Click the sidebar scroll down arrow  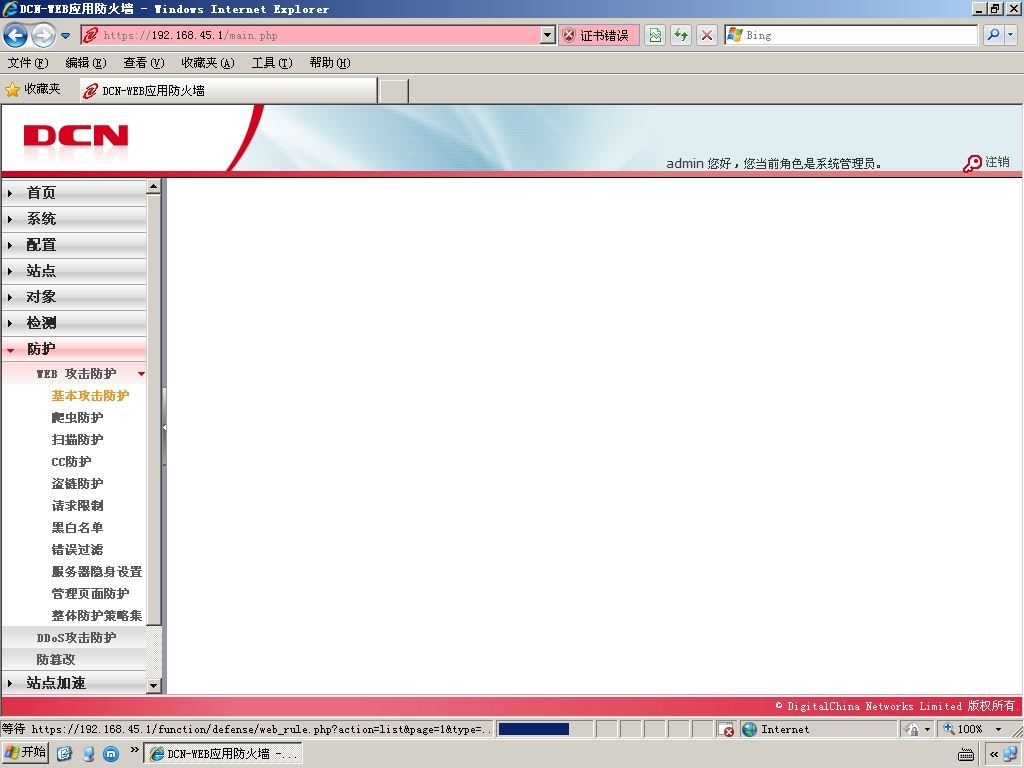tap(153, 686)
